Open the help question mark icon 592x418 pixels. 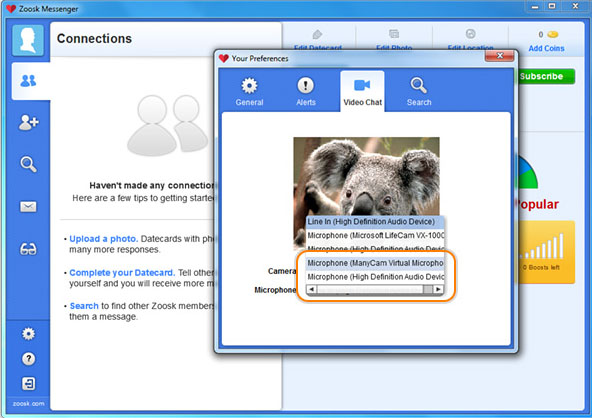28,359
